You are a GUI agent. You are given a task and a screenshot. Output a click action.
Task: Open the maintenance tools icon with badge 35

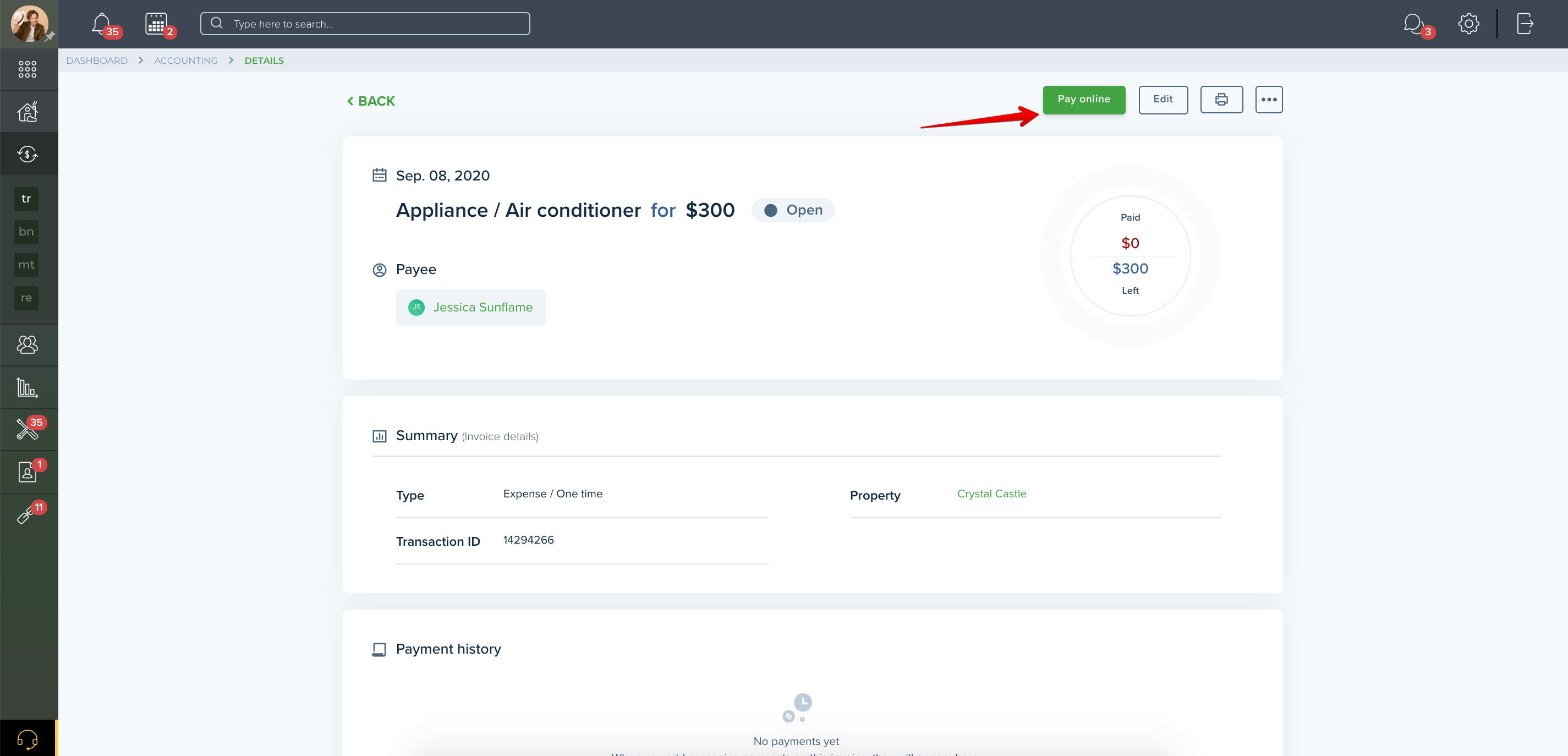click(28, 429)
